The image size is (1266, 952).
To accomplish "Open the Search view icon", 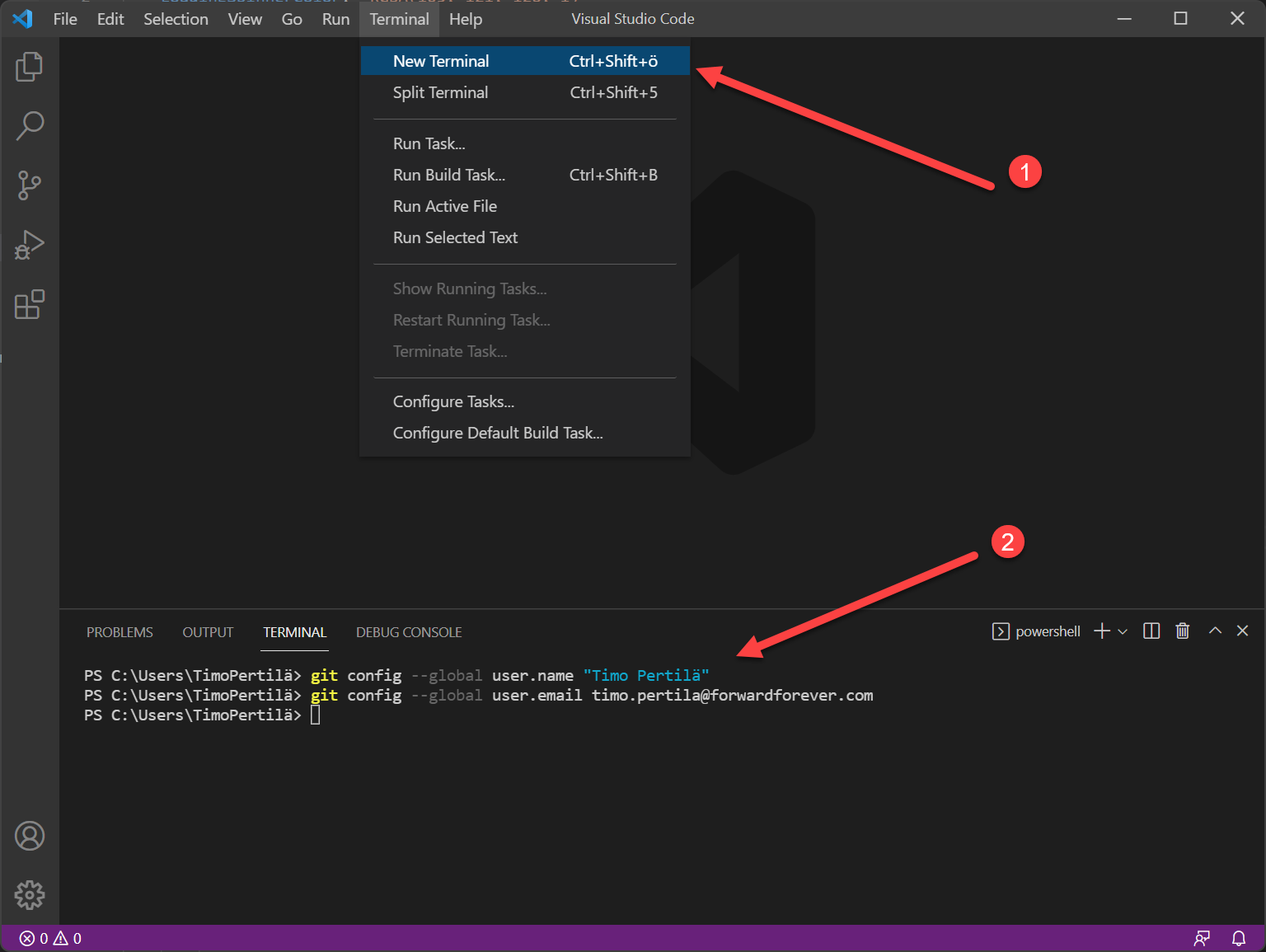I will pos(29,126).
